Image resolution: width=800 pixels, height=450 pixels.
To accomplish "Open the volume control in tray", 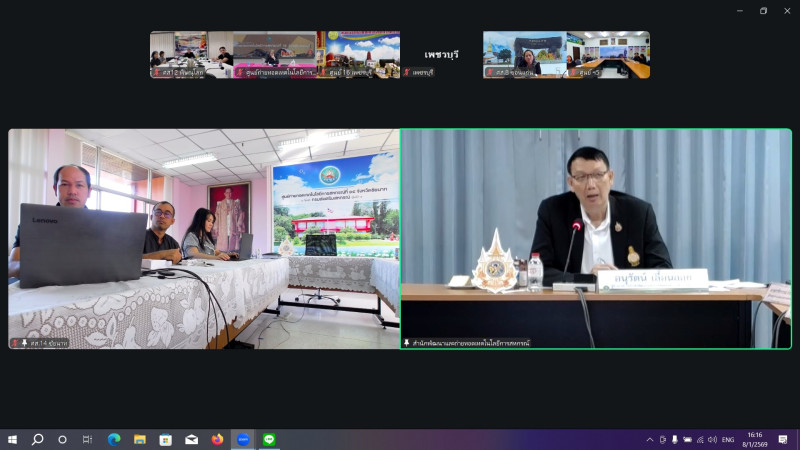I will click(x=711, y=439).
